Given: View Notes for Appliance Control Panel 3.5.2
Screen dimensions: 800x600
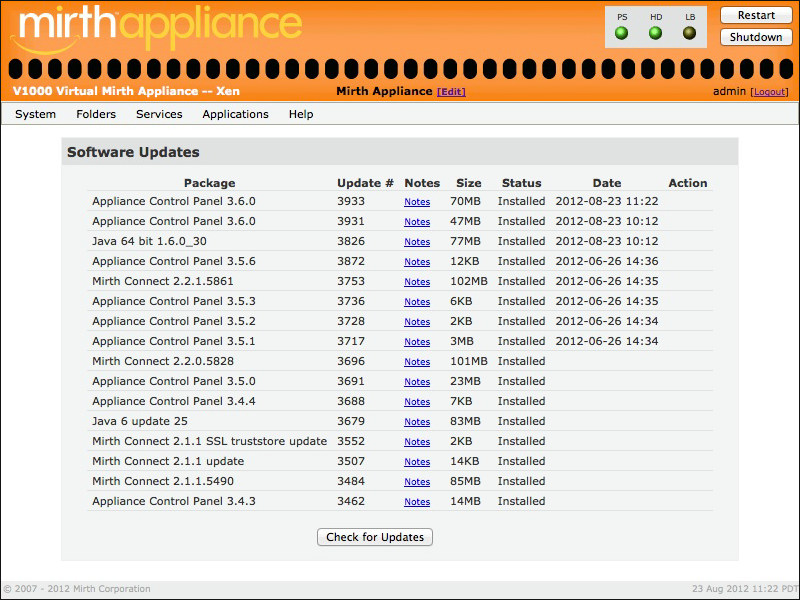Looking at the screenshot, I should 417,321.
